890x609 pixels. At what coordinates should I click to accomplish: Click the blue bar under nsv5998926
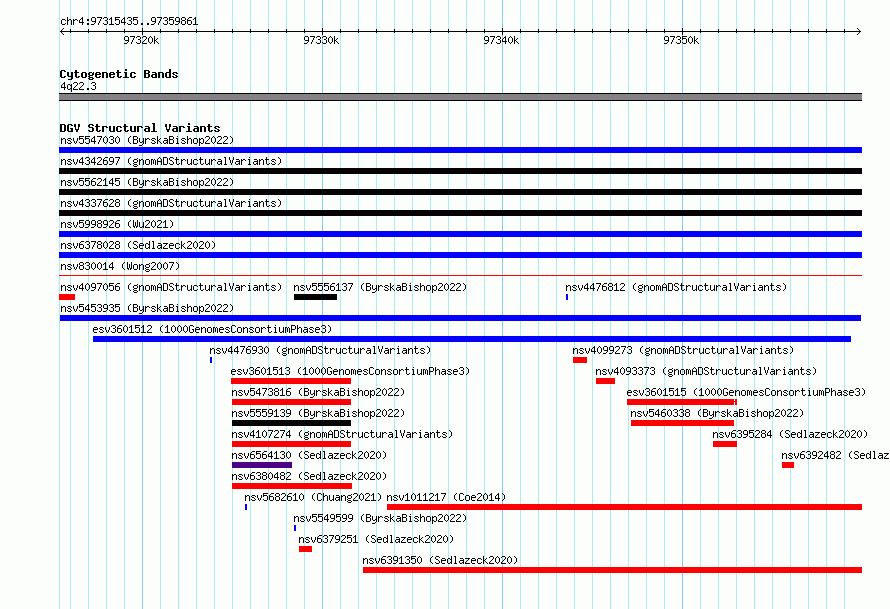pyautogui.click(x=460, y=234)
